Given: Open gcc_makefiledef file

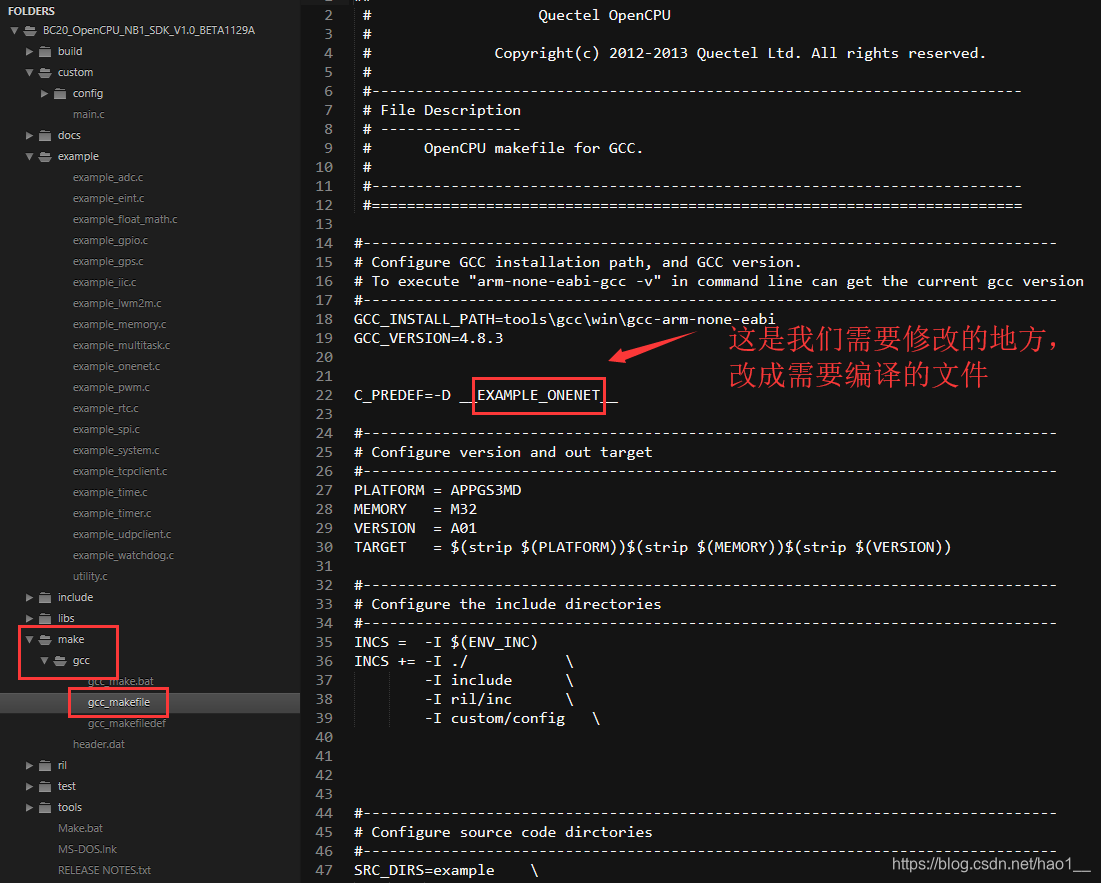Looking at the screenshot, I should click(127, 724).
